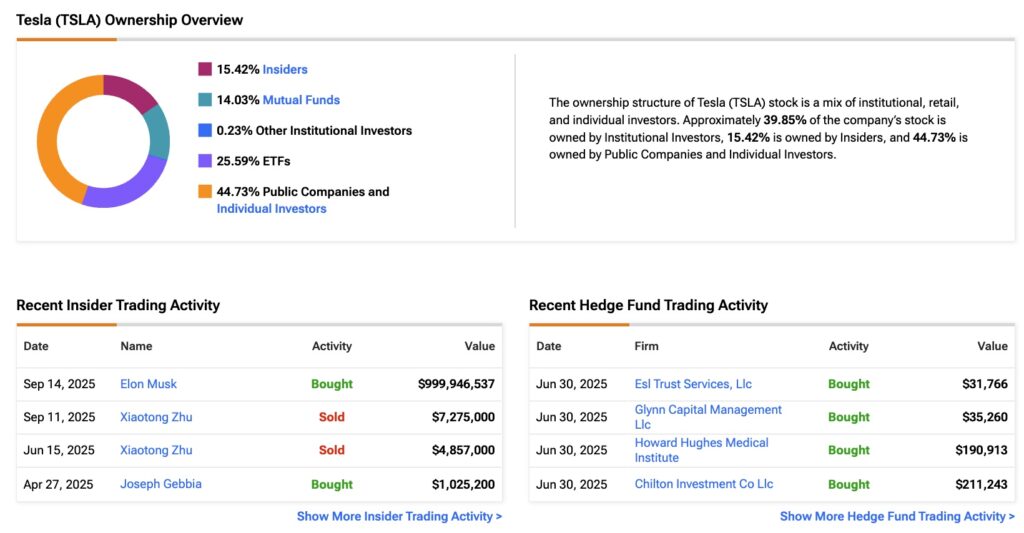This screenshot has width=1024, height=533.
Task: Click the Insiders link in ownership legend
Action: tap(285, 70)
